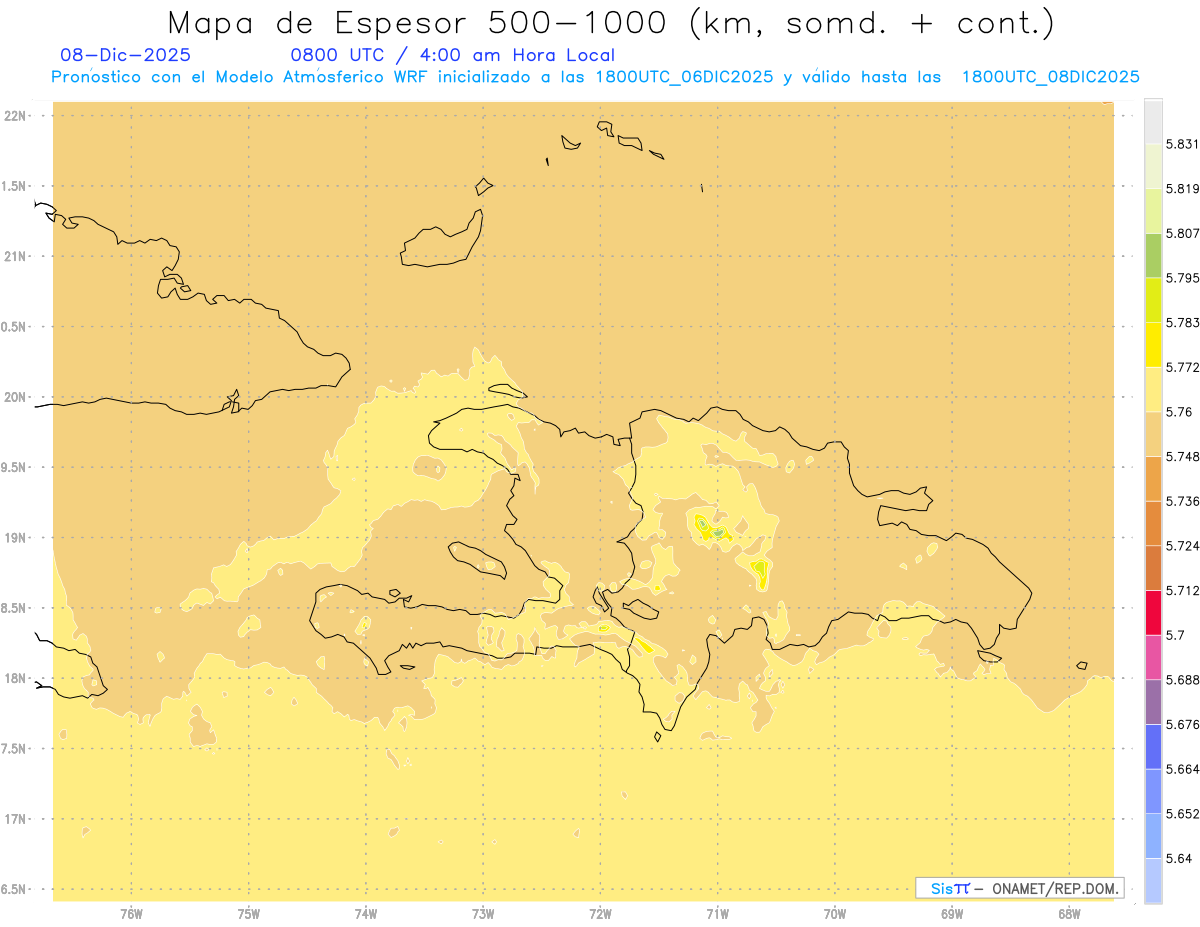1200x927 pixels.
Task: Click the 22N latitude axis label
Action: (14, 116)
